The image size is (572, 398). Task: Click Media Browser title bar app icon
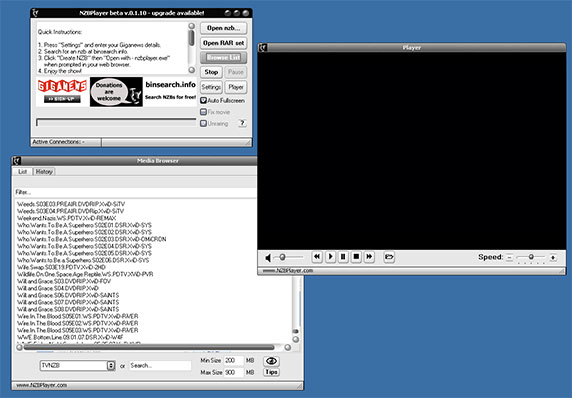coord(17,161)
